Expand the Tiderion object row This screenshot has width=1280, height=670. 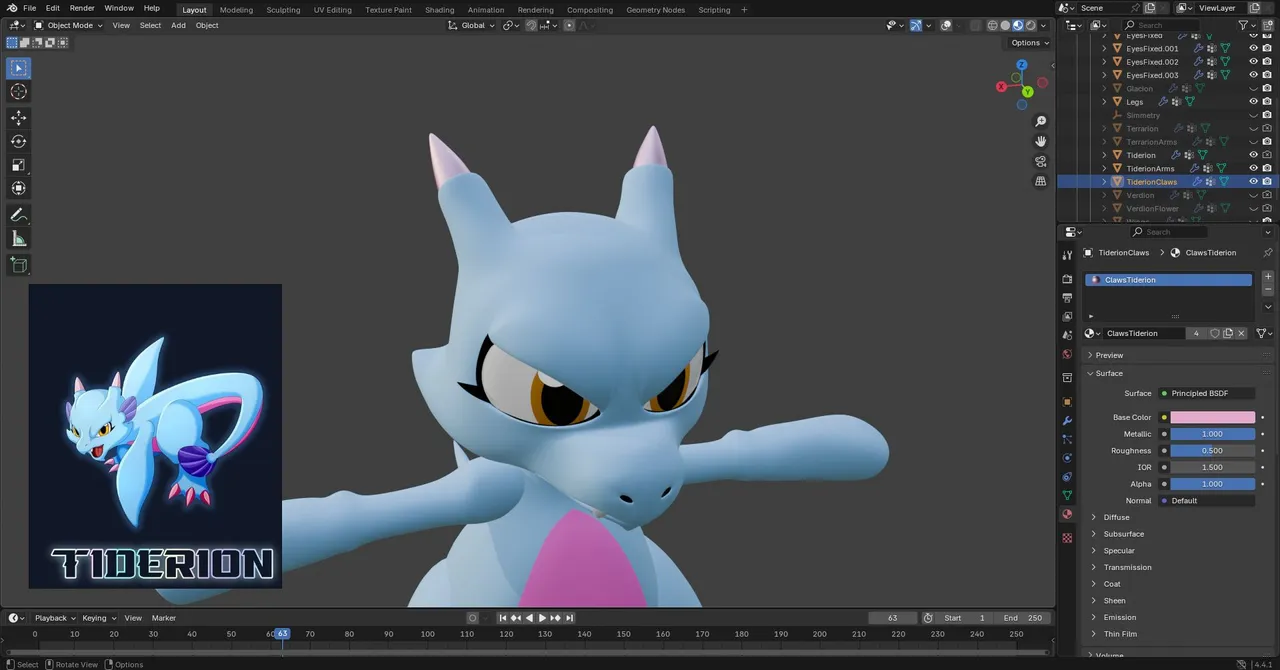1105,155
